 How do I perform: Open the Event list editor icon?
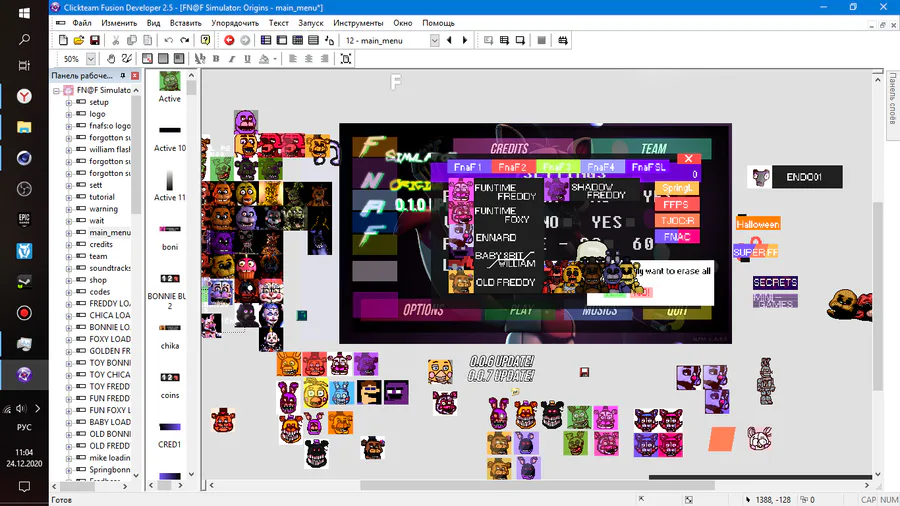313,40
